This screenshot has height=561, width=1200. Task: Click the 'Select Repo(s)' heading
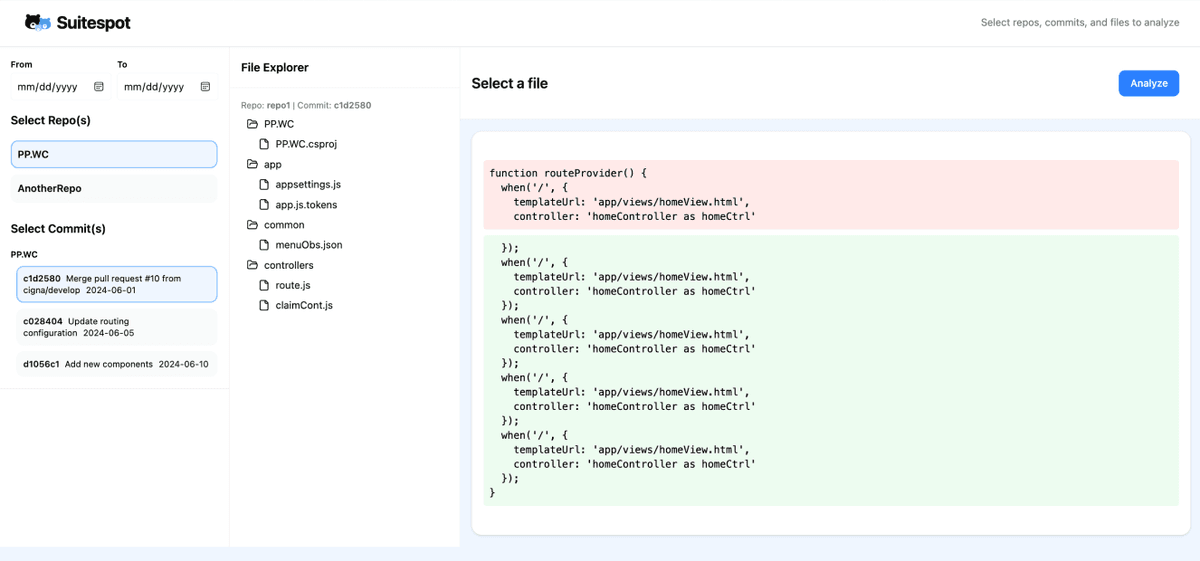click(51, 120)
